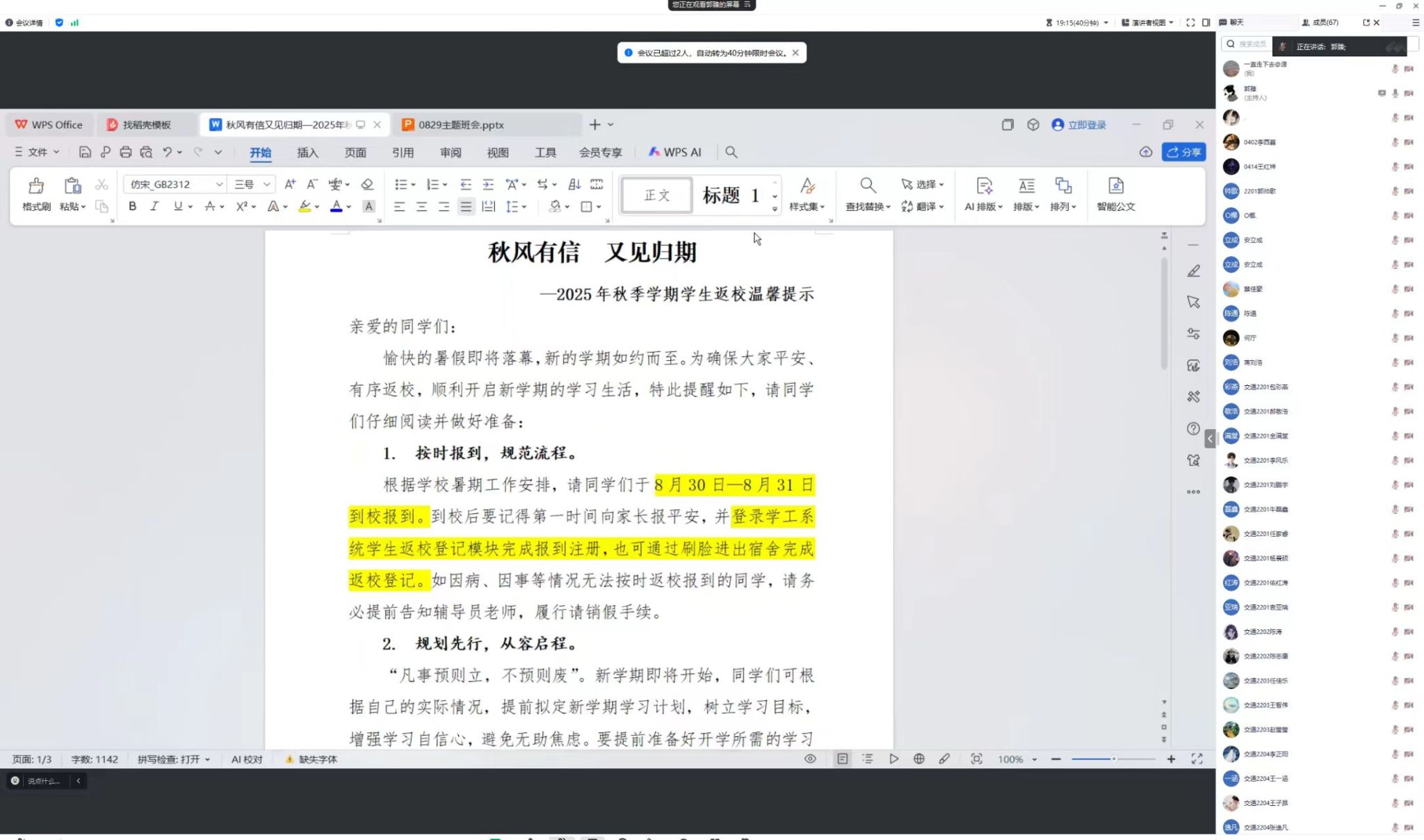The image size is (1424, 840).
Task: Open the 0829主题班会.pptx document tab
Action: point(461,125)
